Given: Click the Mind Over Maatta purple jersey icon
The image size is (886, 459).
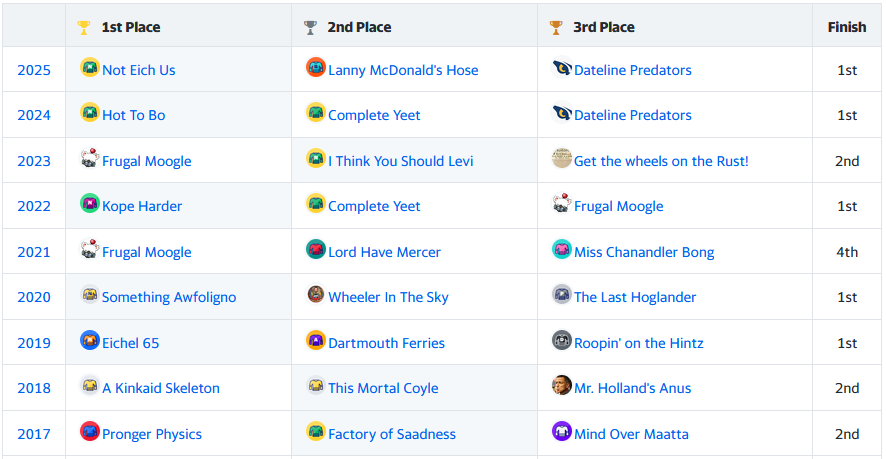Looking at the screenshot, I should tap(562, 431).
